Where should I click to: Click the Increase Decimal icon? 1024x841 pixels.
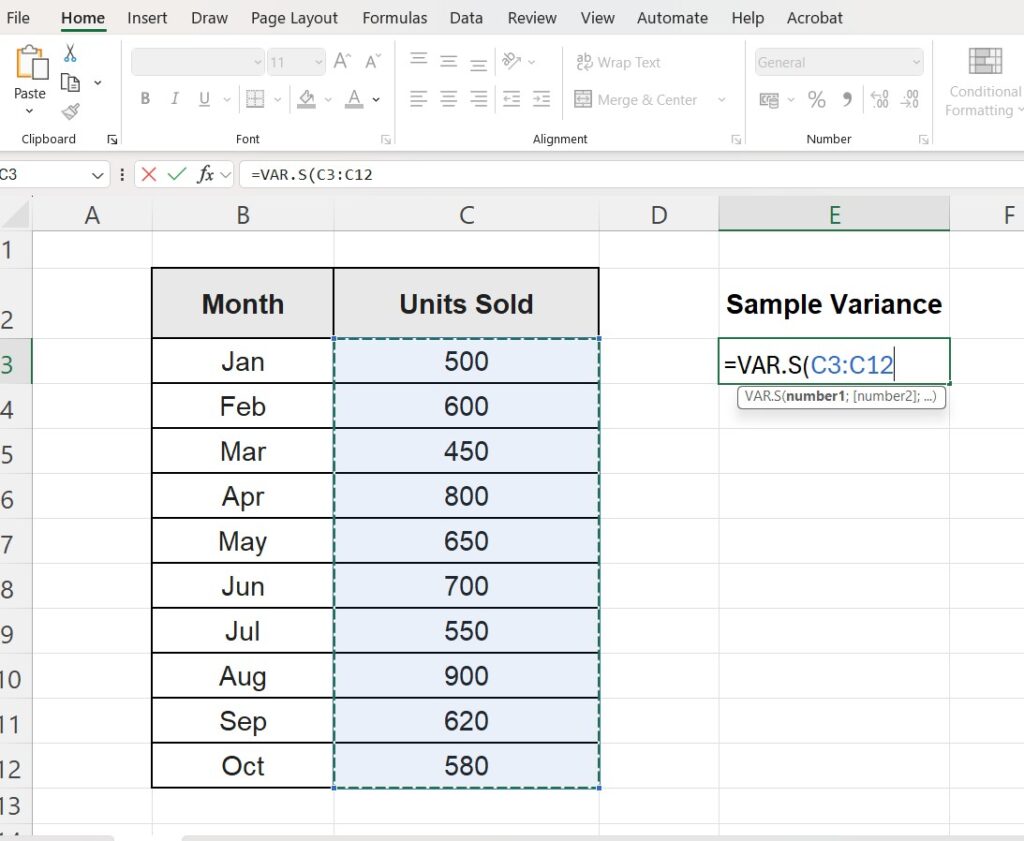880,99
